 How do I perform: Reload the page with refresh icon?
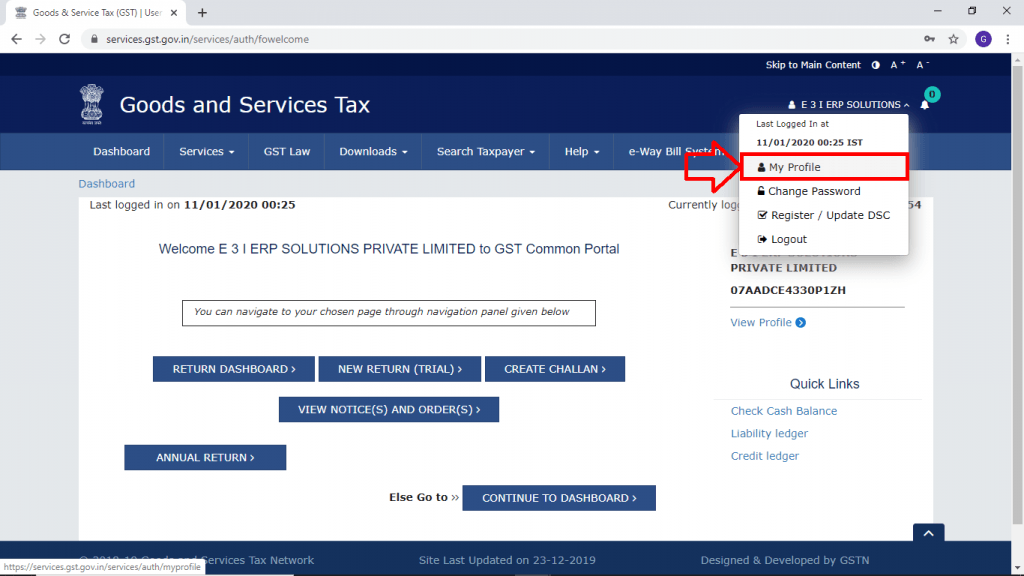pos(64,39)
